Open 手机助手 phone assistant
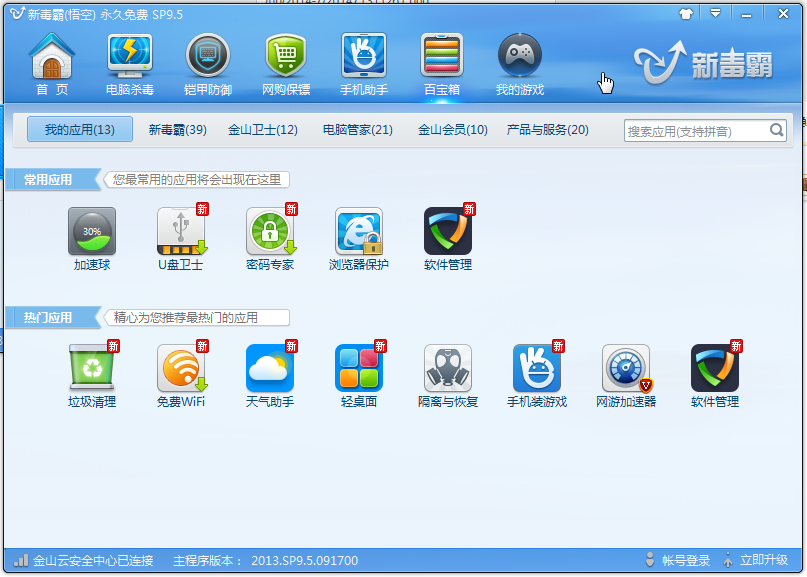This screenshot has height=577, width=807. point(364,64)
